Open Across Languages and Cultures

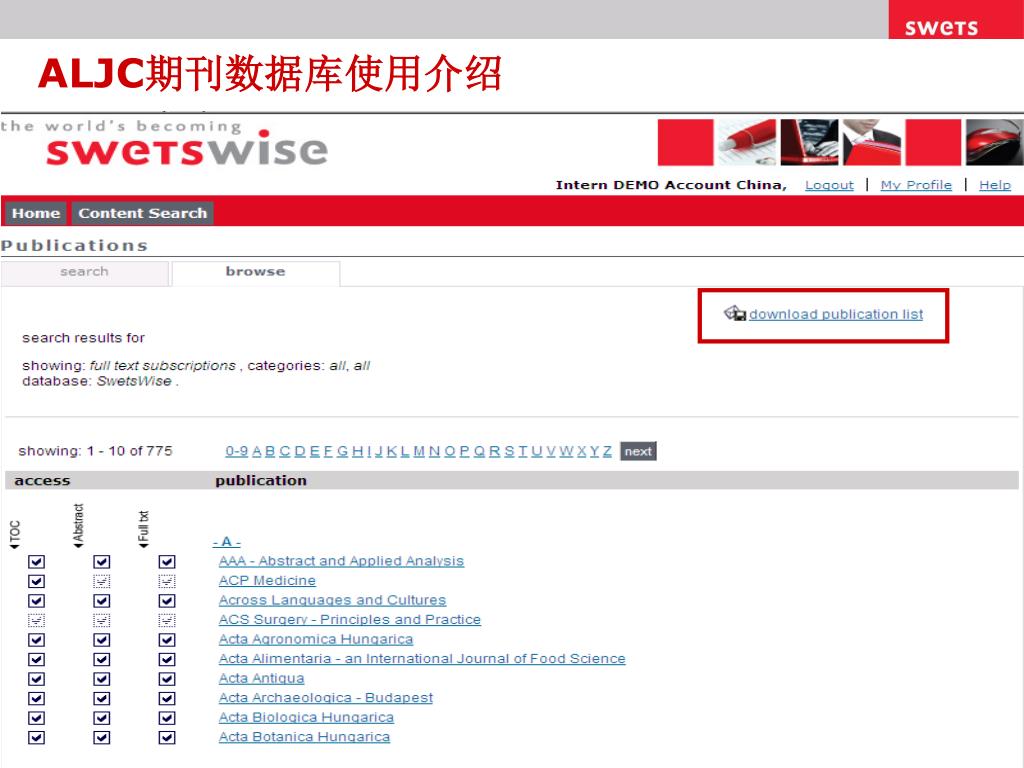pos(332,601)
